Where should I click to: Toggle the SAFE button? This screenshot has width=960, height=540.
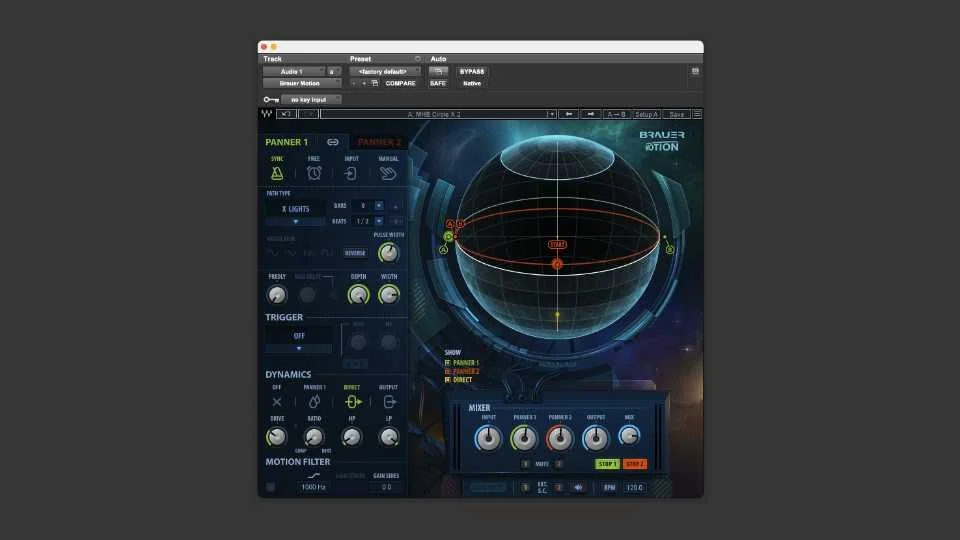(x=438, y=83)
